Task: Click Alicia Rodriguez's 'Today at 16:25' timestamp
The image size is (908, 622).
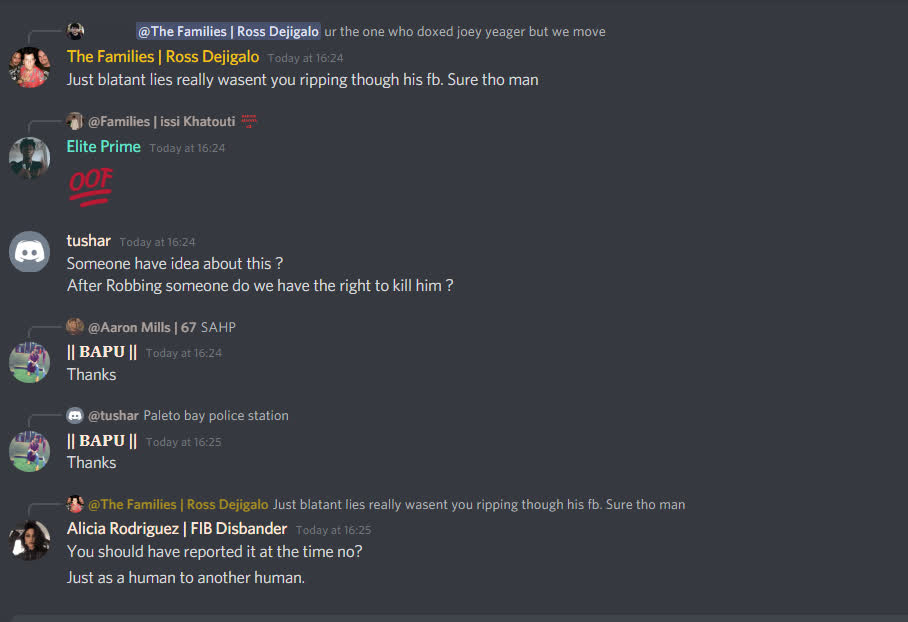Action: click(333, 530)
